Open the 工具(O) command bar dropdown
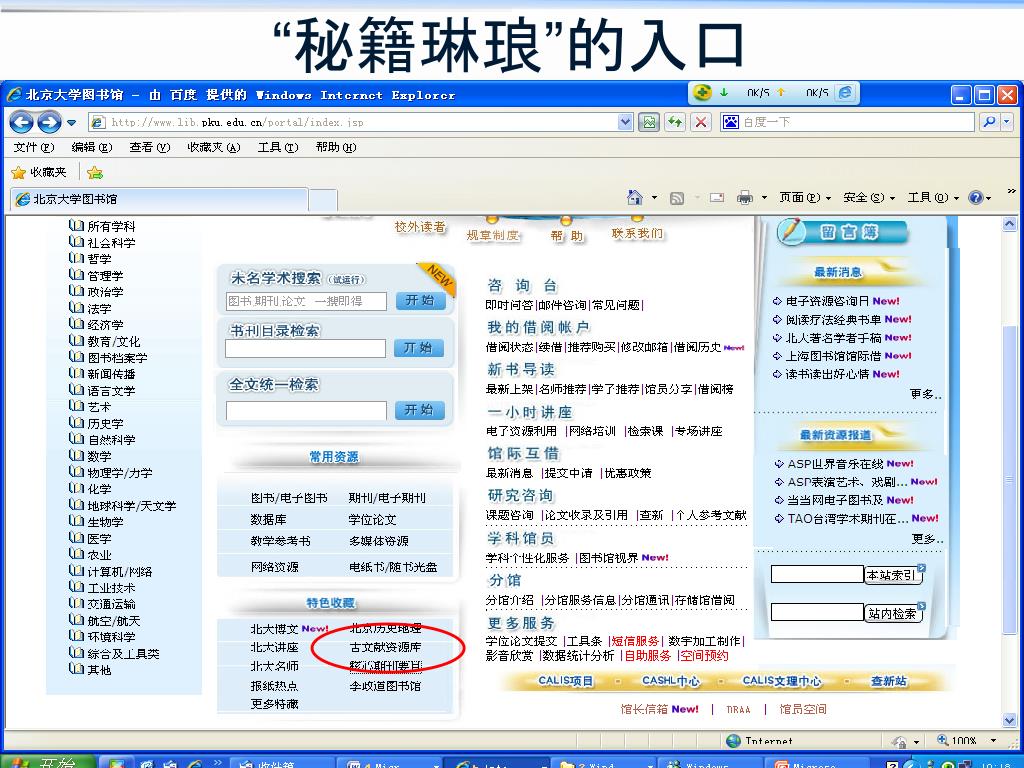 click(x=933, y=197)
